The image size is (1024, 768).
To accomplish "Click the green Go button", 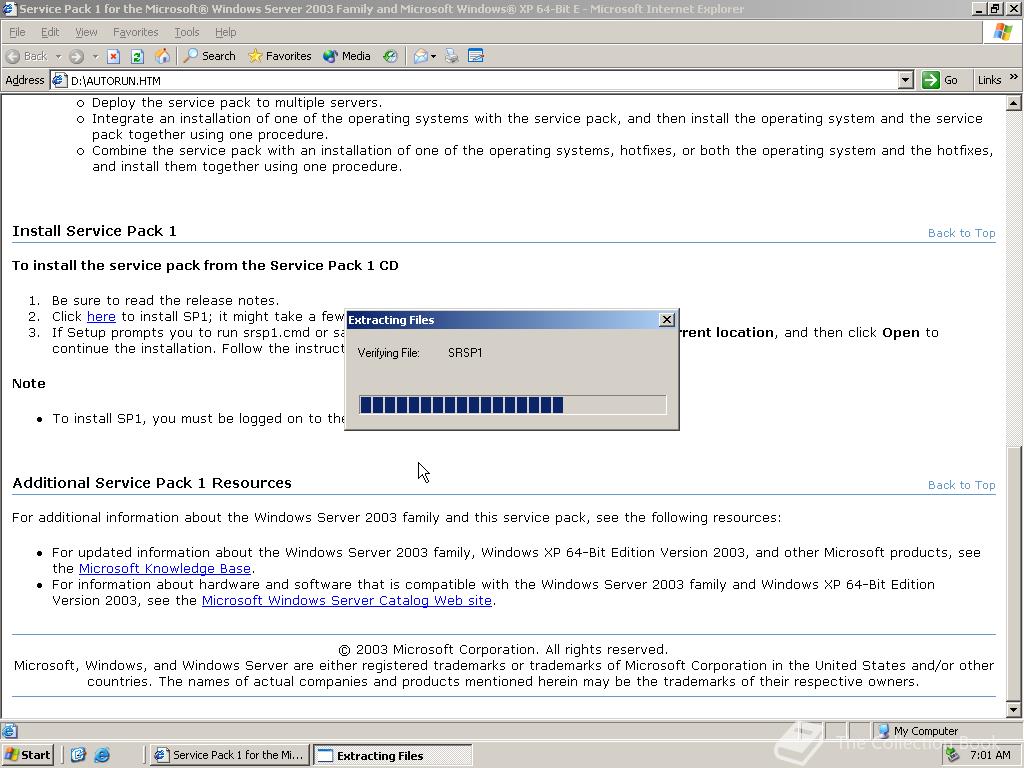I will 940,80.
